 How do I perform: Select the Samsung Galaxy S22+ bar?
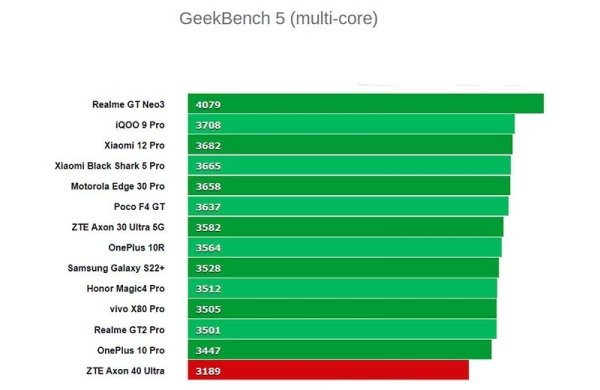coord(343,268)
